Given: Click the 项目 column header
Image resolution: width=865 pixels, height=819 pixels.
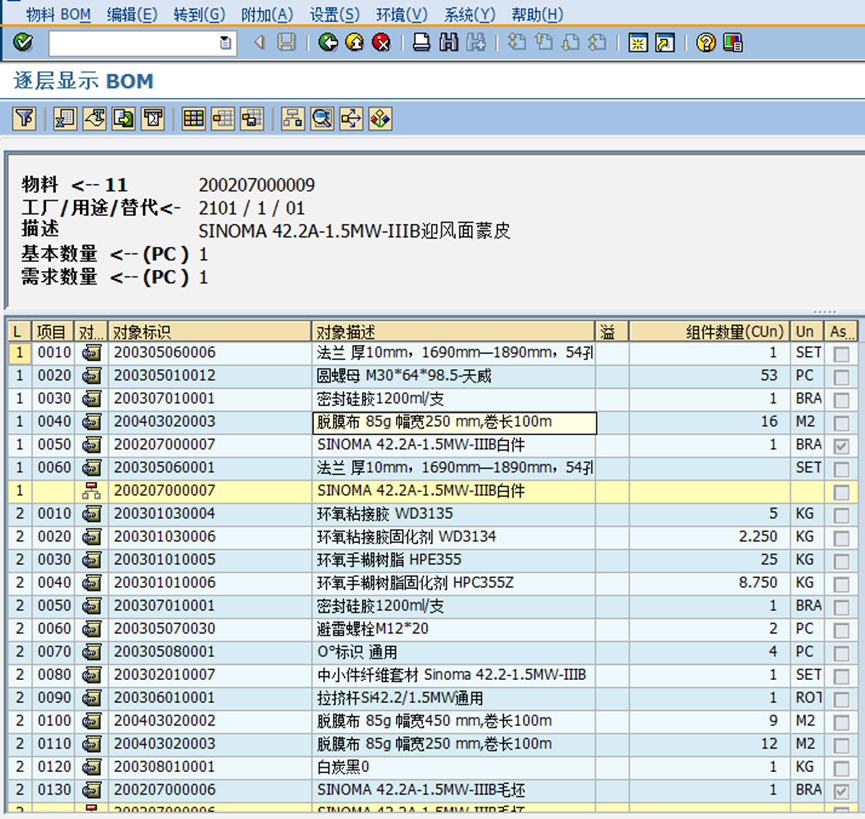Looking at the screenshot, I should pyautogui.click(x=53, y=331).
